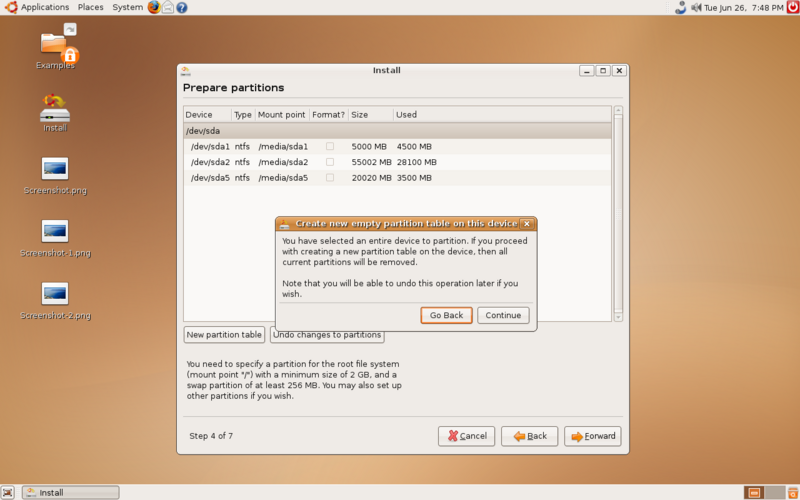This screenshot has width=800, height=500.
Task: Click the Type column header
Action: pyautogui.click(x=243, y=115)
